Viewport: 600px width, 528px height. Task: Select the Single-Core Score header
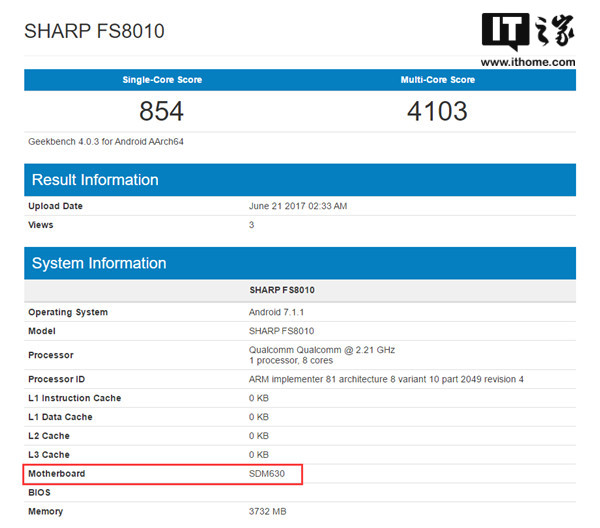point(162,80)
